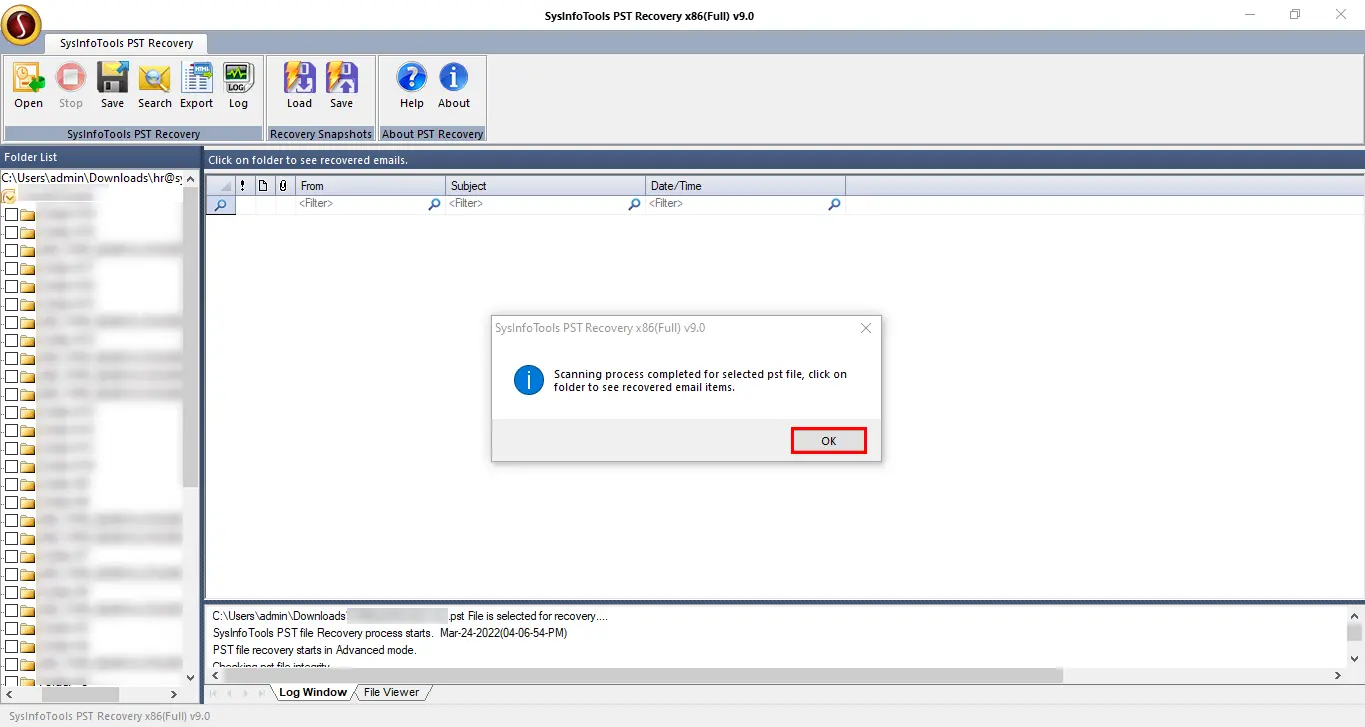Click the 'File is selected for recovery' log line

click(x=410, y=616)
